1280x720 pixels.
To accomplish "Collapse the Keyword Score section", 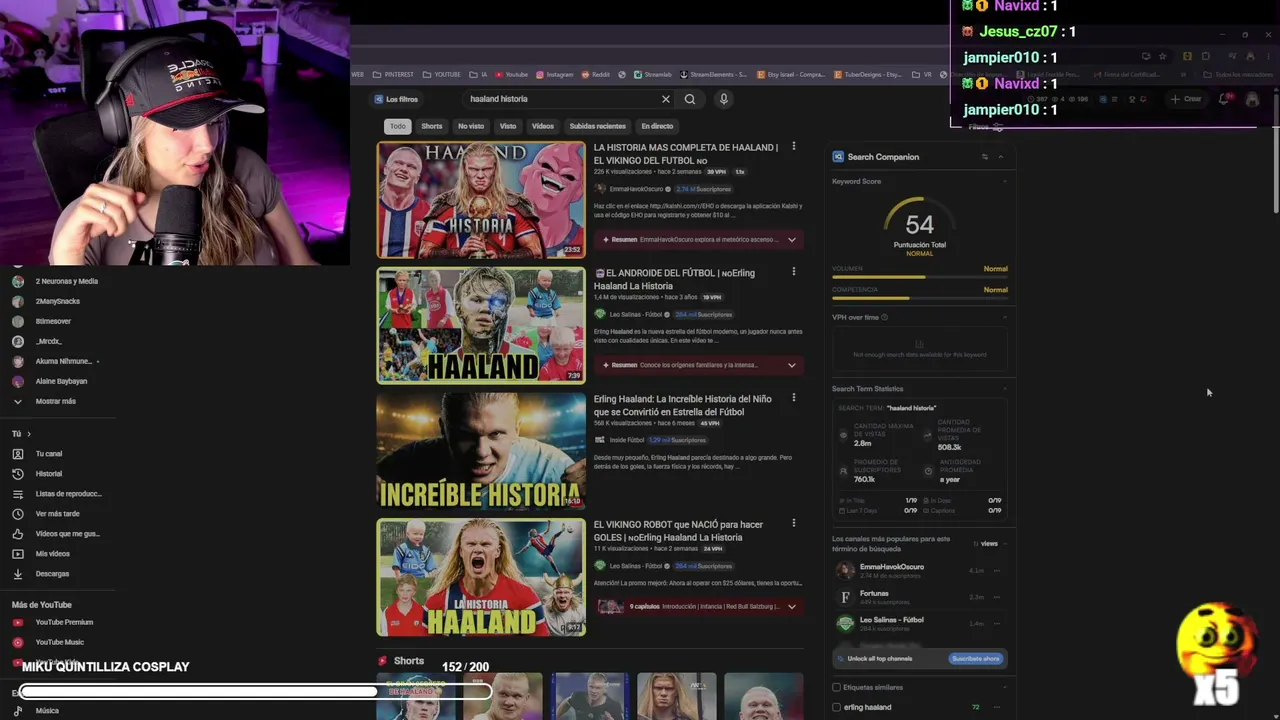I will click(1005, 181).
